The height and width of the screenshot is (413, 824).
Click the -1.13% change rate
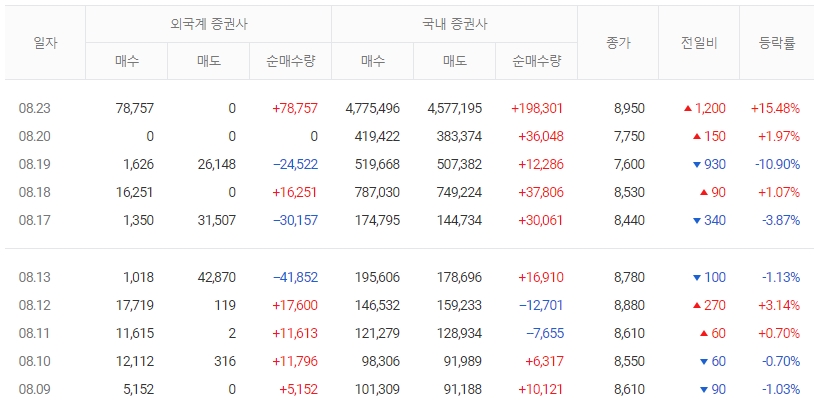click(x=781, y=277)
